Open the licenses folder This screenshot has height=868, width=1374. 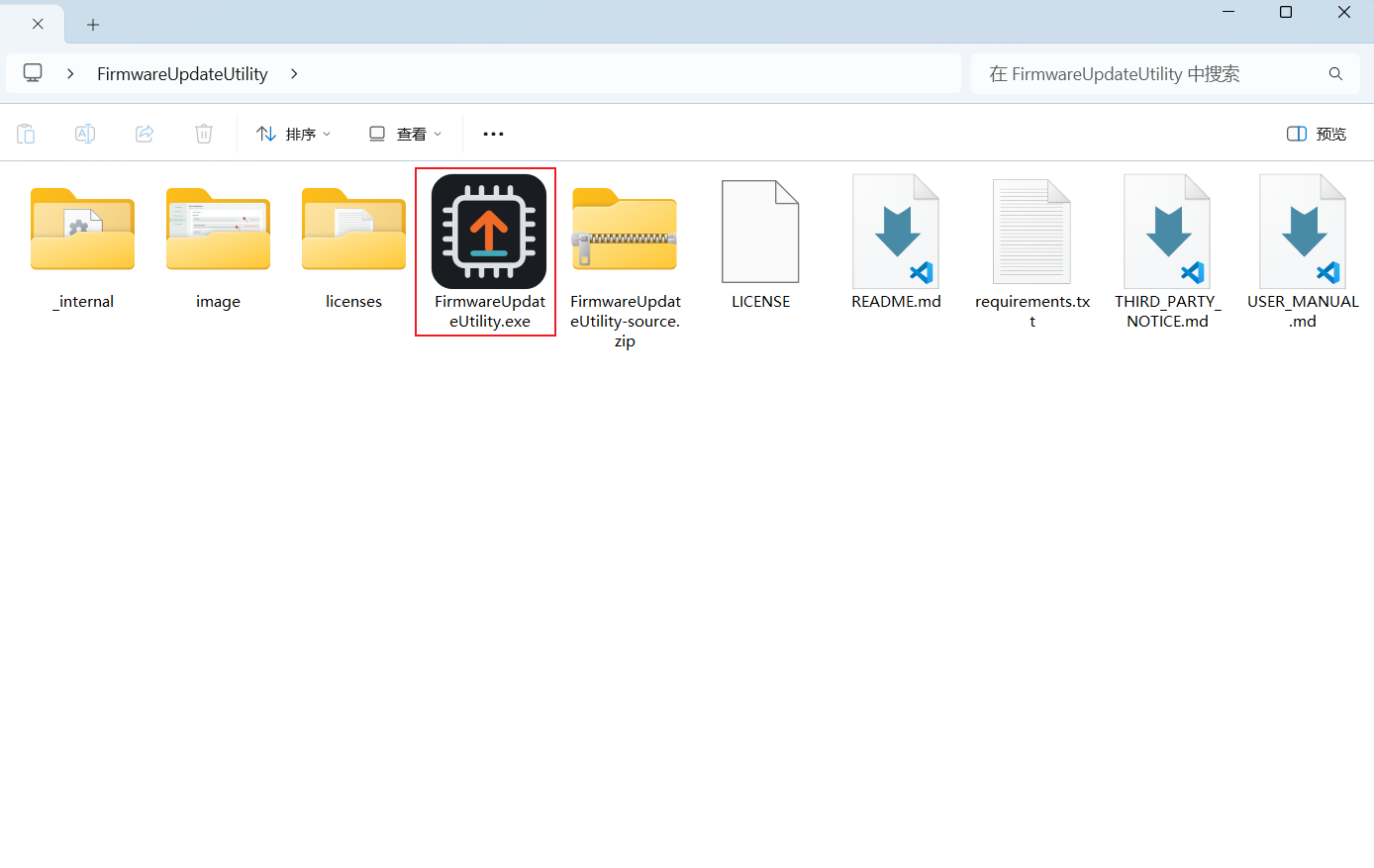point(353,230)
